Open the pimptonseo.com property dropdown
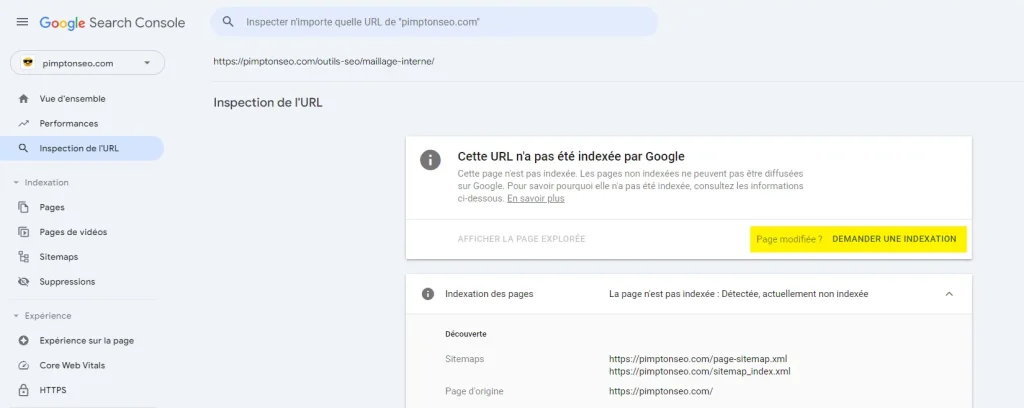The width and height of the screenshot is (1024, 408). click(x=88, y=63)
